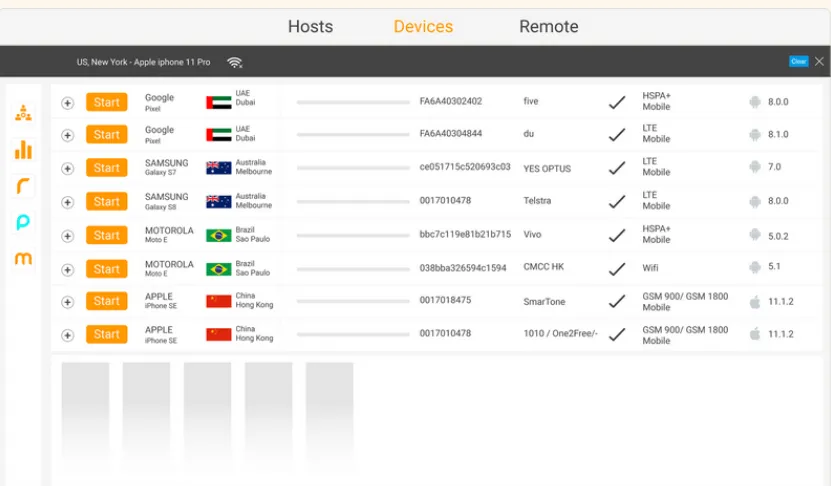The height and width of the screenshot is (486, 831).
Task: Open the sidebar people group icon
Action: [23, 113]
